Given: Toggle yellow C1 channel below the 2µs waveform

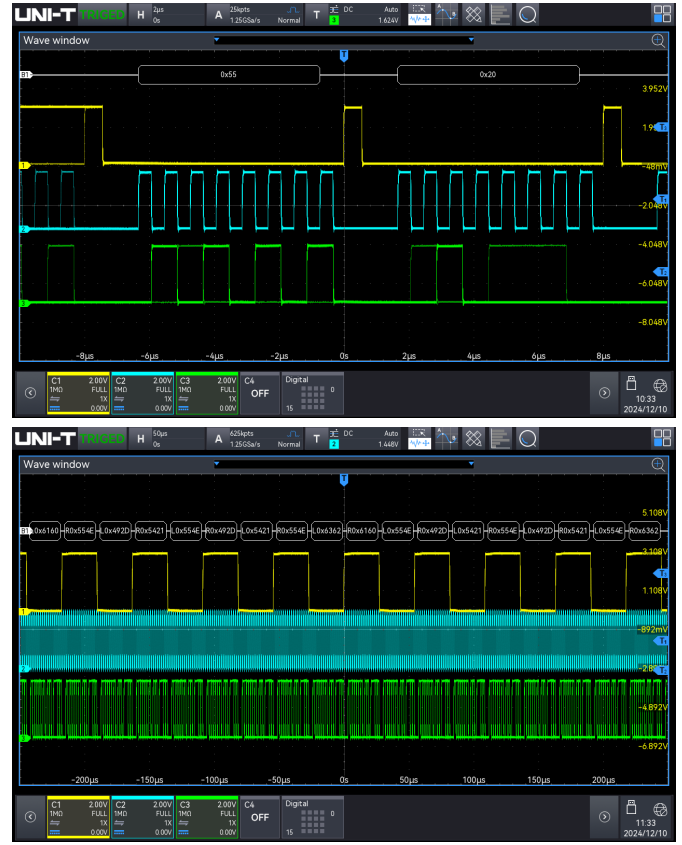Looking at the screenshot, I should click(x=76, y=393).
